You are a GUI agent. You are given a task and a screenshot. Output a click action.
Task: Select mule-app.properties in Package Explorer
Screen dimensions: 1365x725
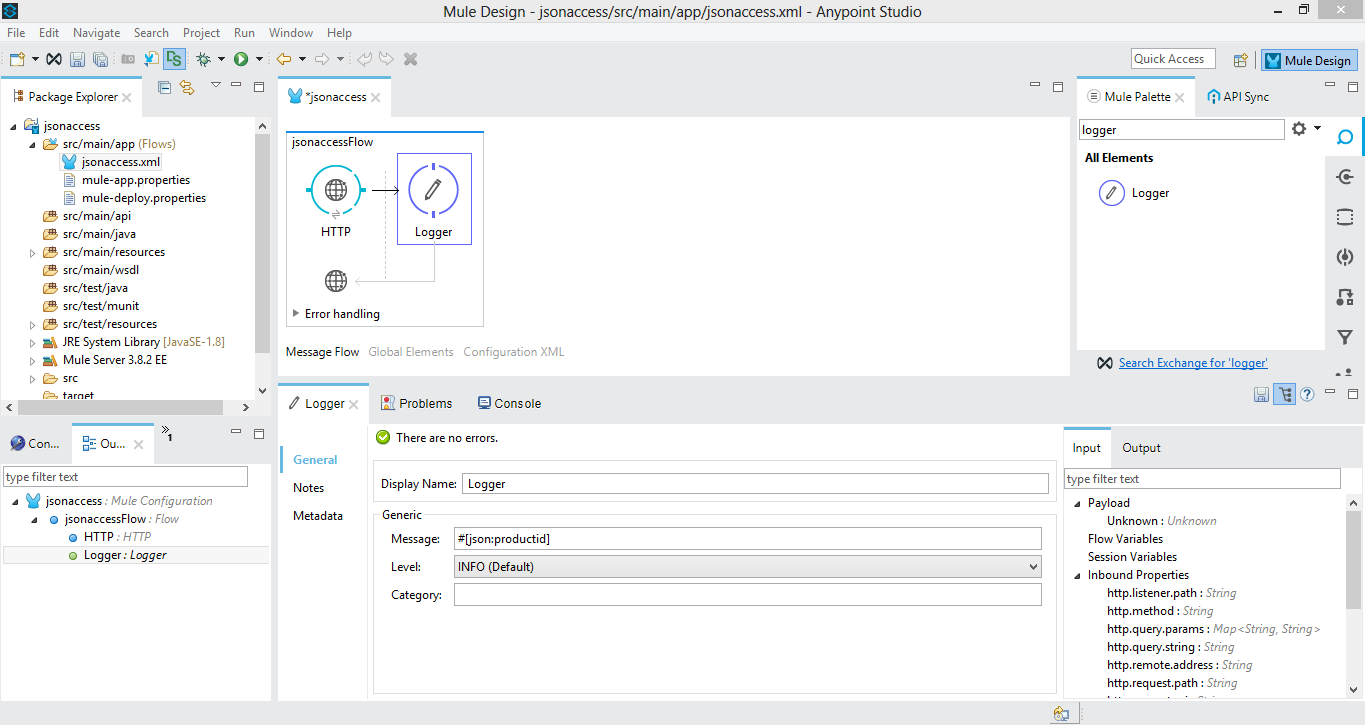(x=136, y=181)
